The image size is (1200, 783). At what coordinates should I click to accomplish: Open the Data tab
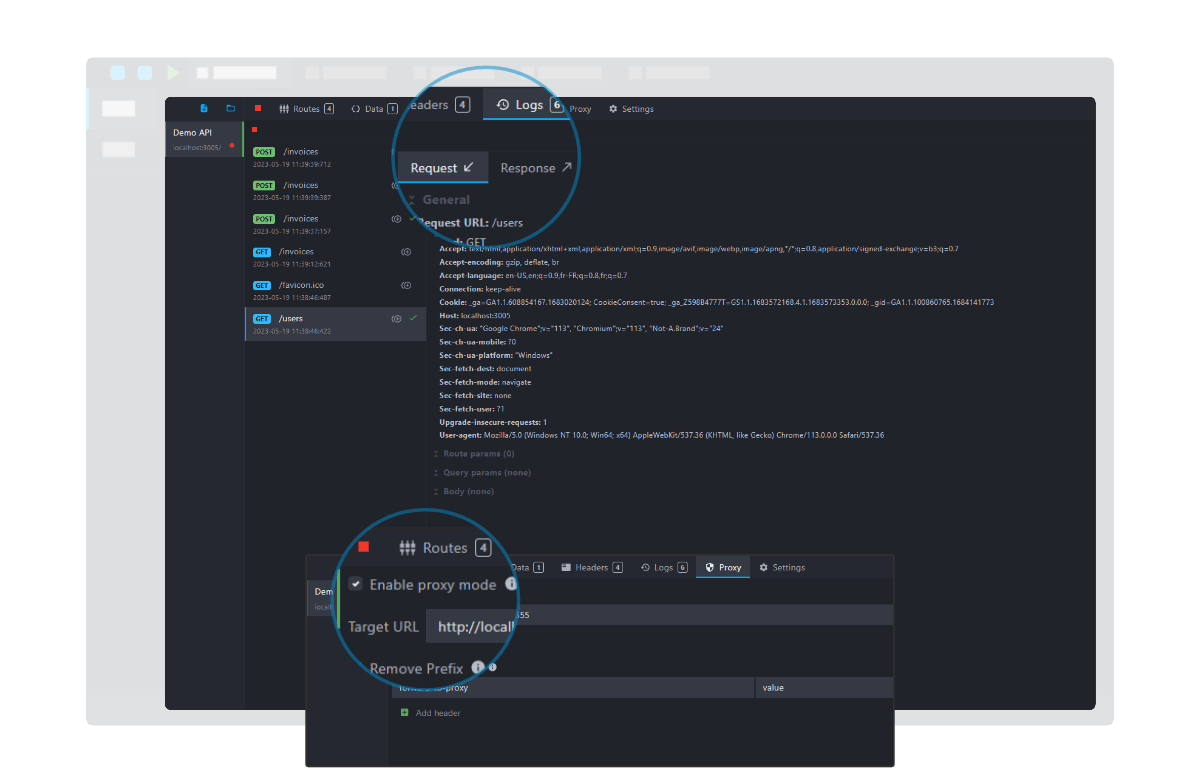(x=375, y=108)
